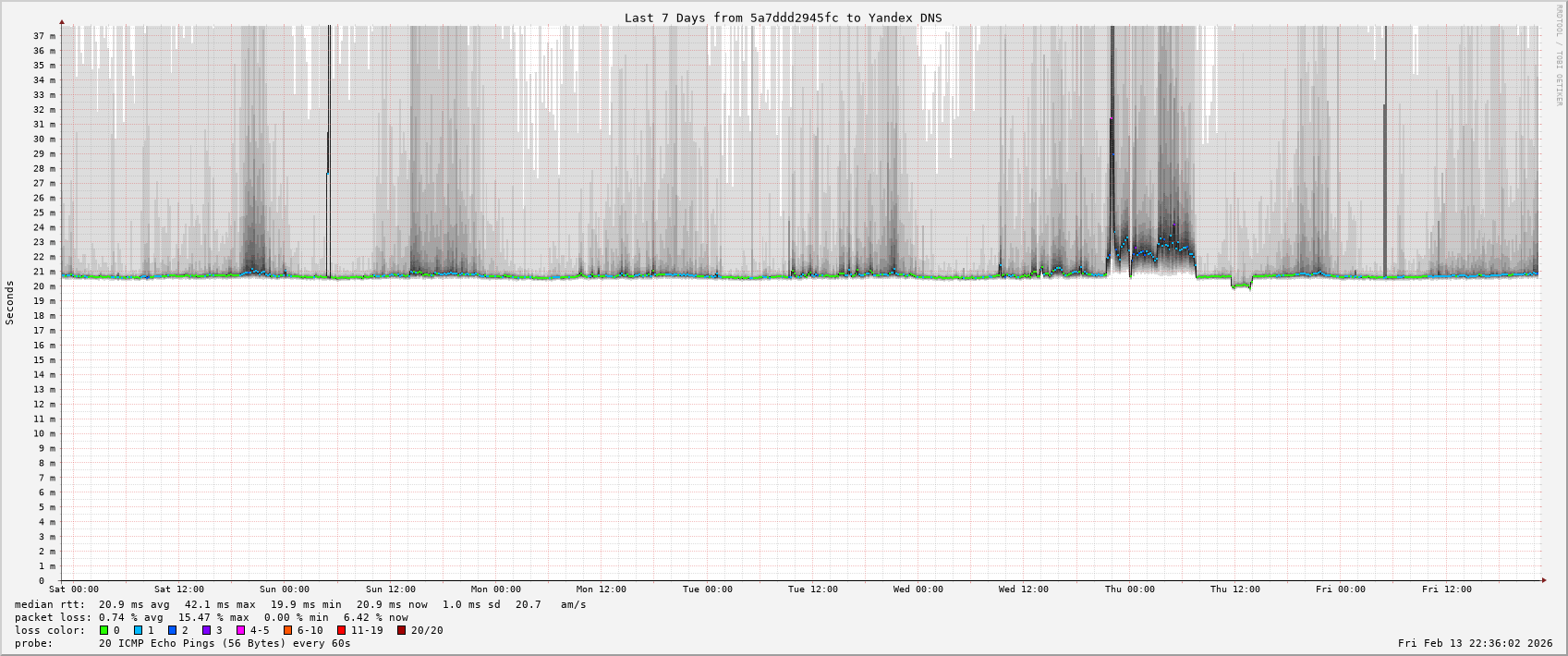Click the RRDTOOL / TOBI OETIKER watermark

pyautogui.click(x=1559, y=55)
